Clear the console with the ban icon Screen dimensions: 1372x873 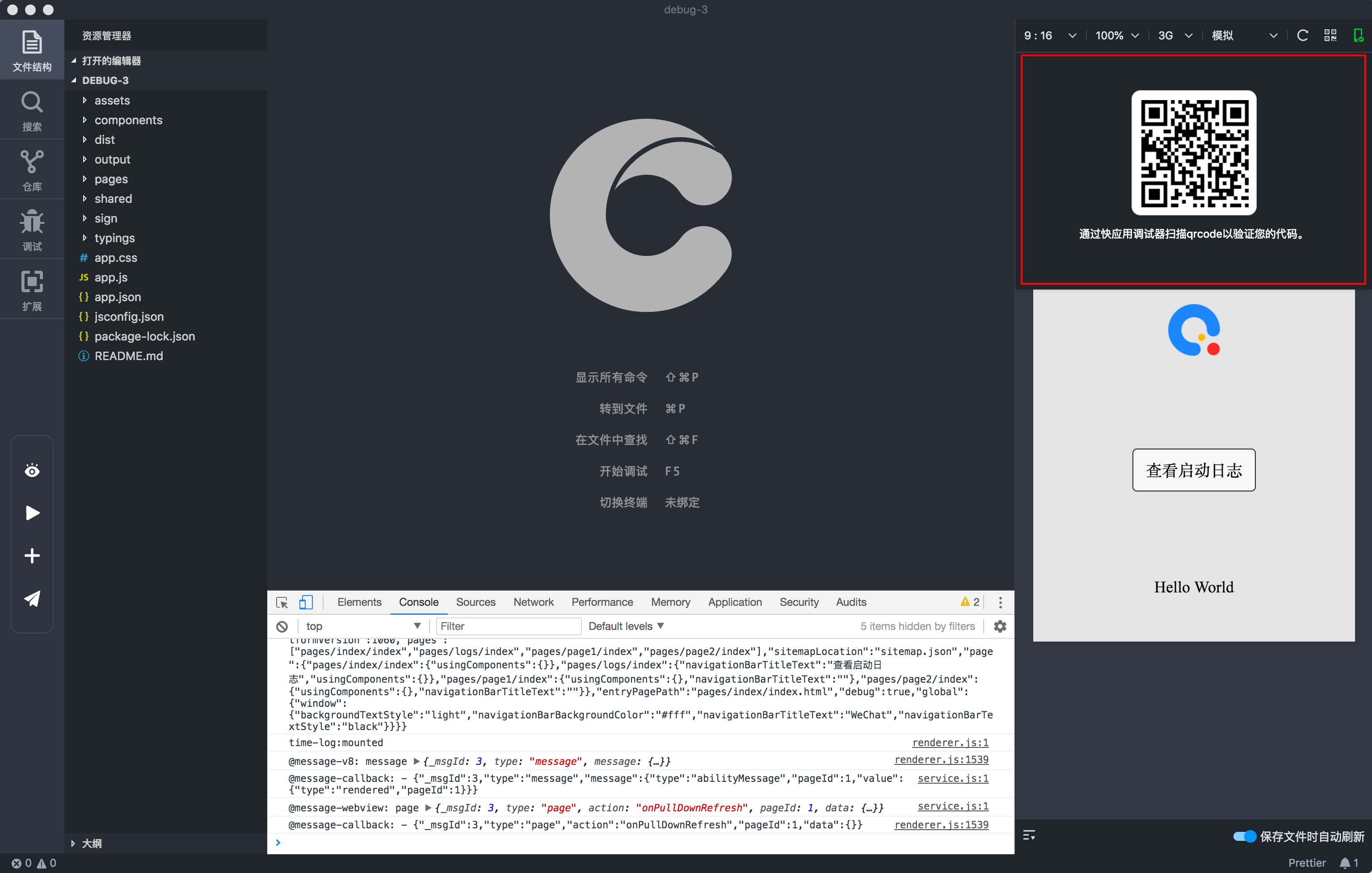[x=282, y=626]
